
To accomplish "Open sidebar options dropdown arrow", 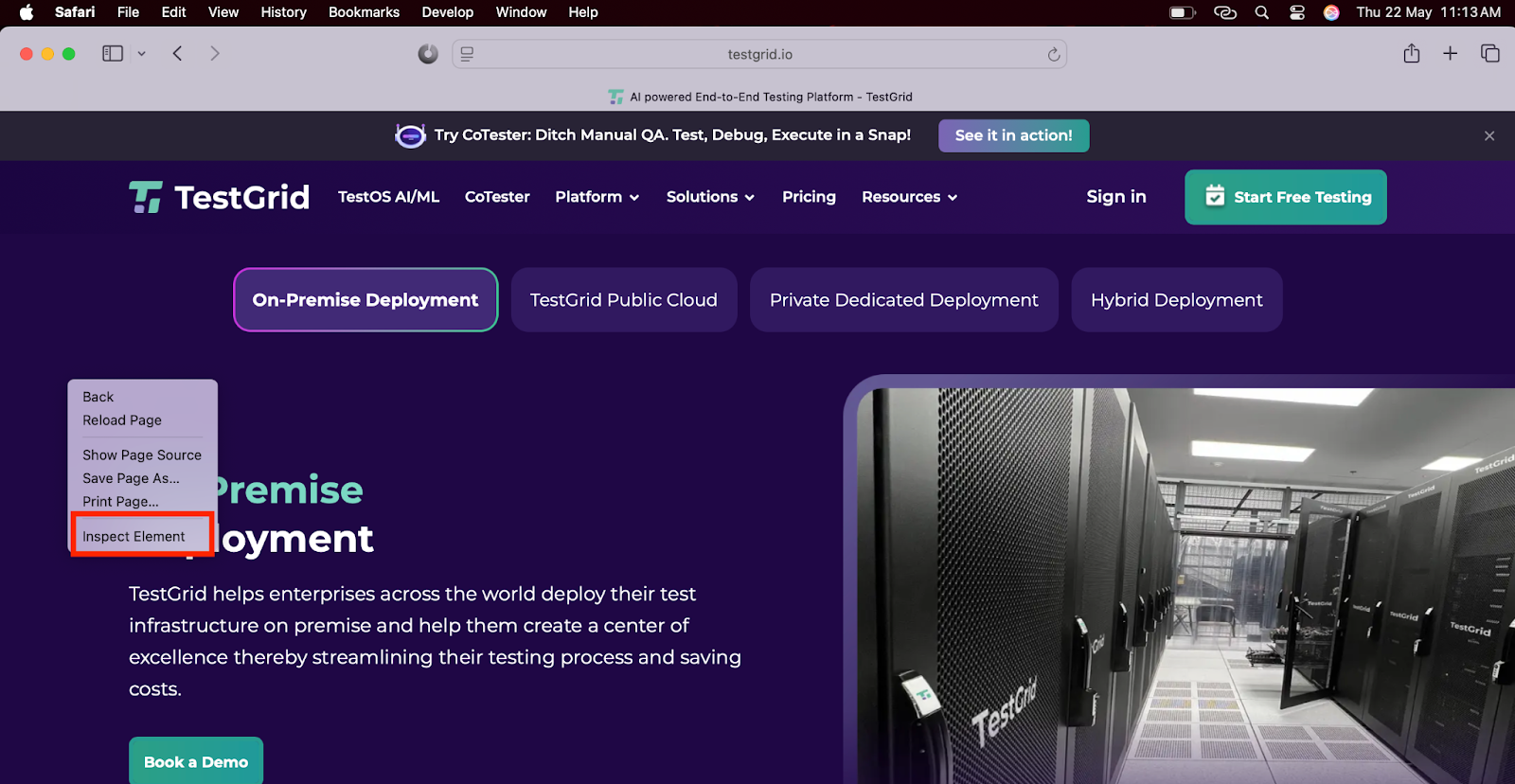I will coord(141,54).
